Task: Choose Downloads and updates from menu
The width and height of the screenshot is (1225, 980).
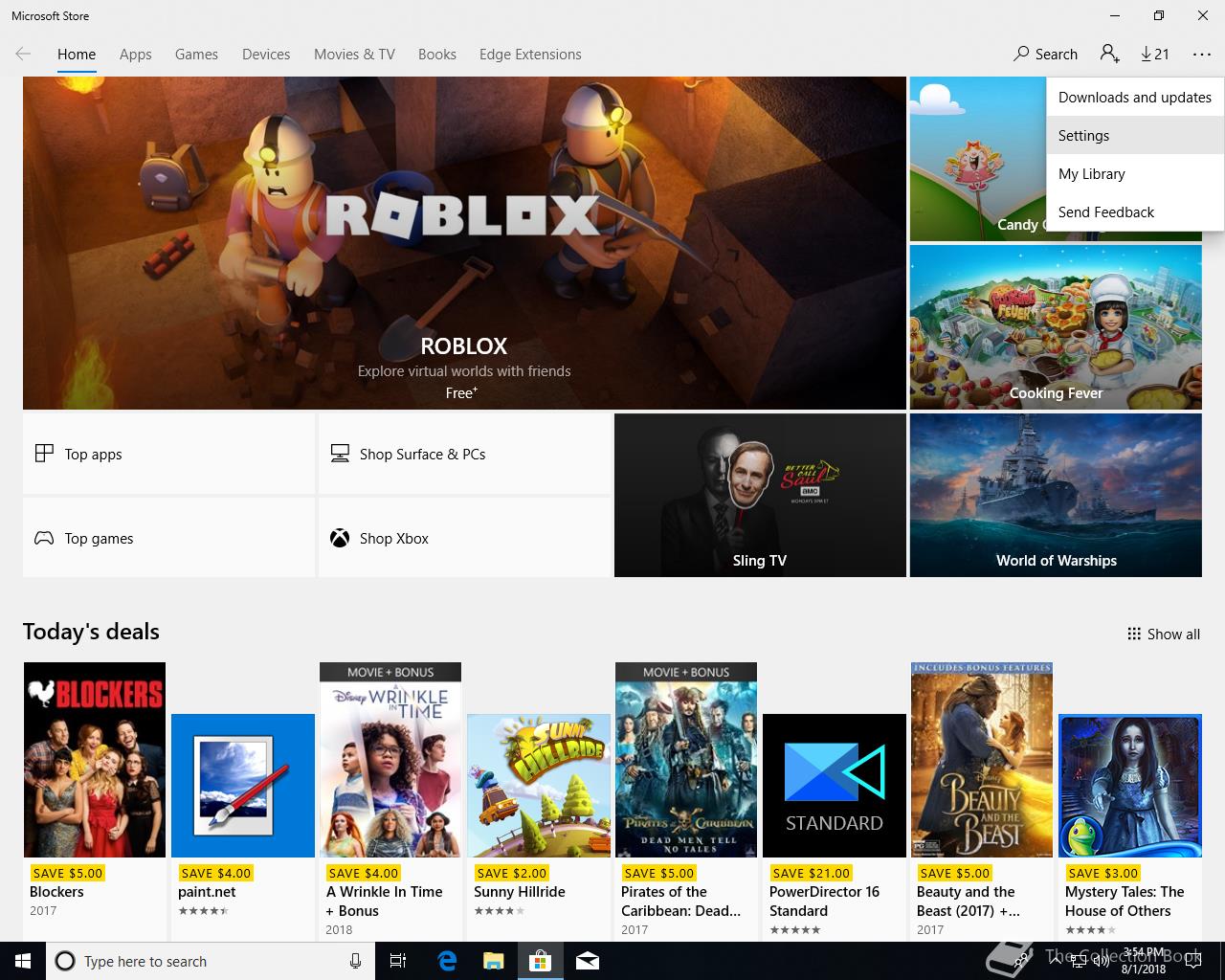Action: point(1135,98)
